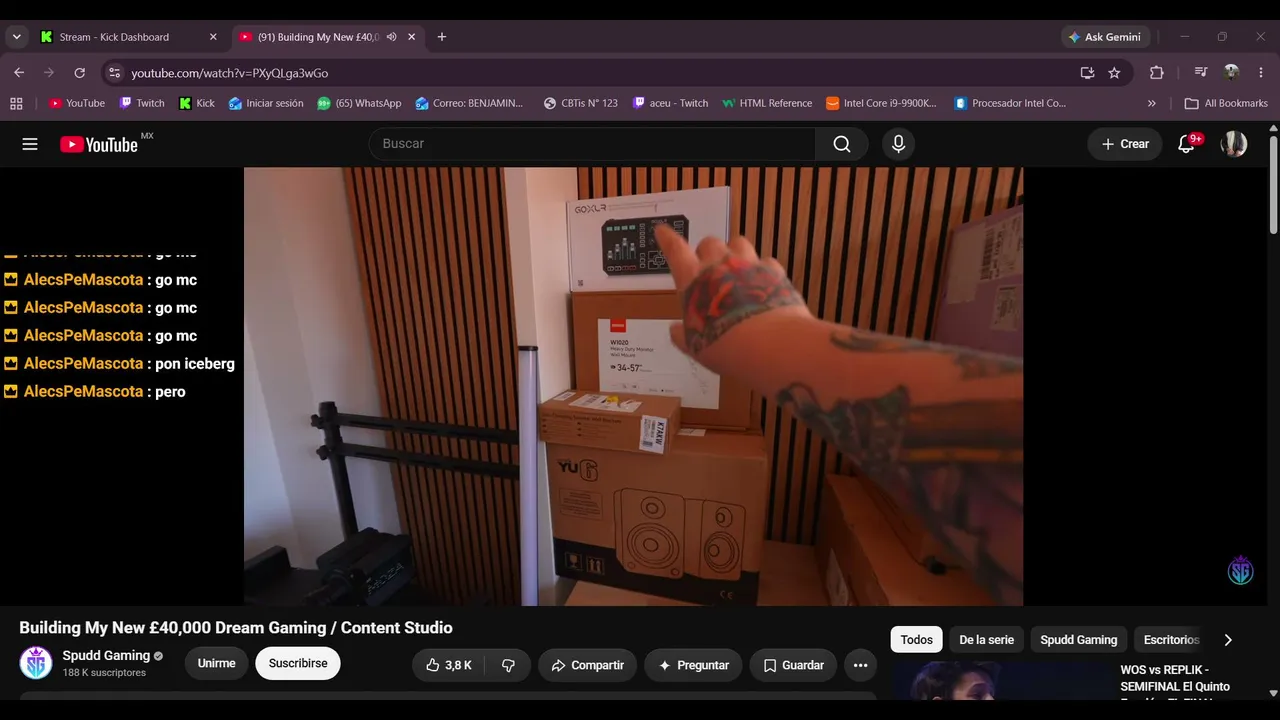Open the (65) WhatsApp bookmark
Screen dimensions: 1280x720
point(359,103)
